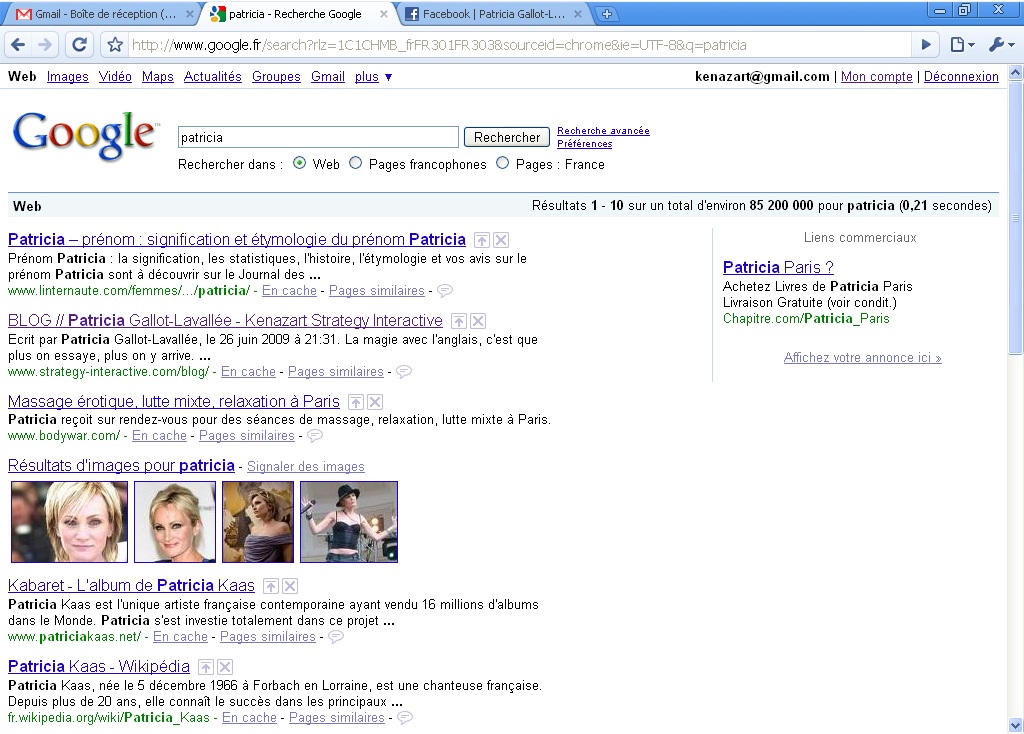Click the Google logo

click(x=85, y=135)
